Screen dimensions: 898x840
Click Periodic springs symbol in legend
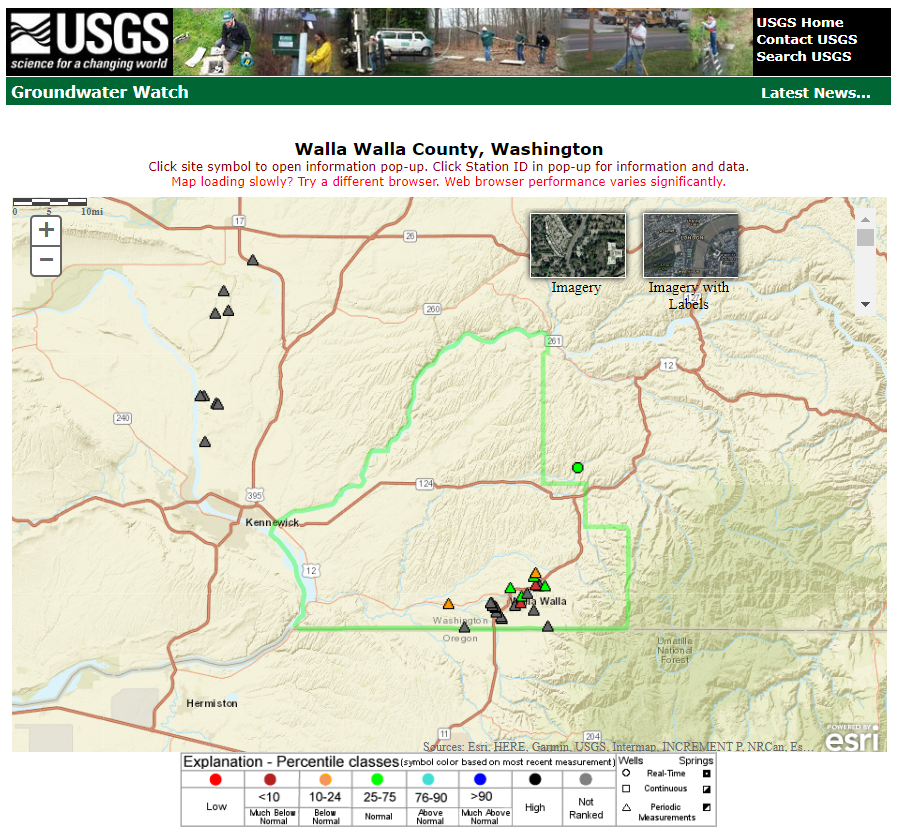tap(707, 807)
